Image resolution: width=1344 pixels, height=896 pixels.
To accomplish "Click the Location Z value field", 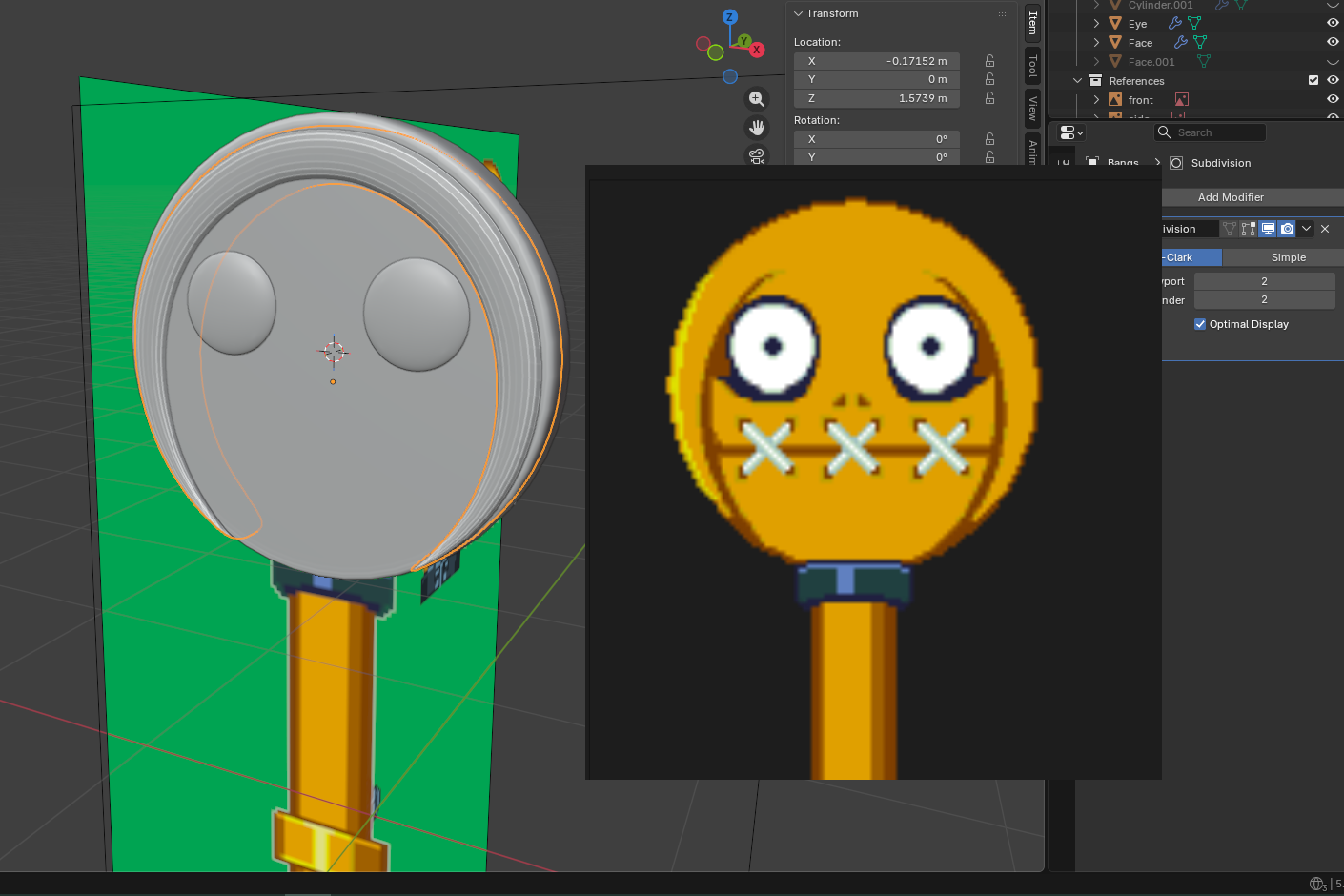I will click(877, 98).
